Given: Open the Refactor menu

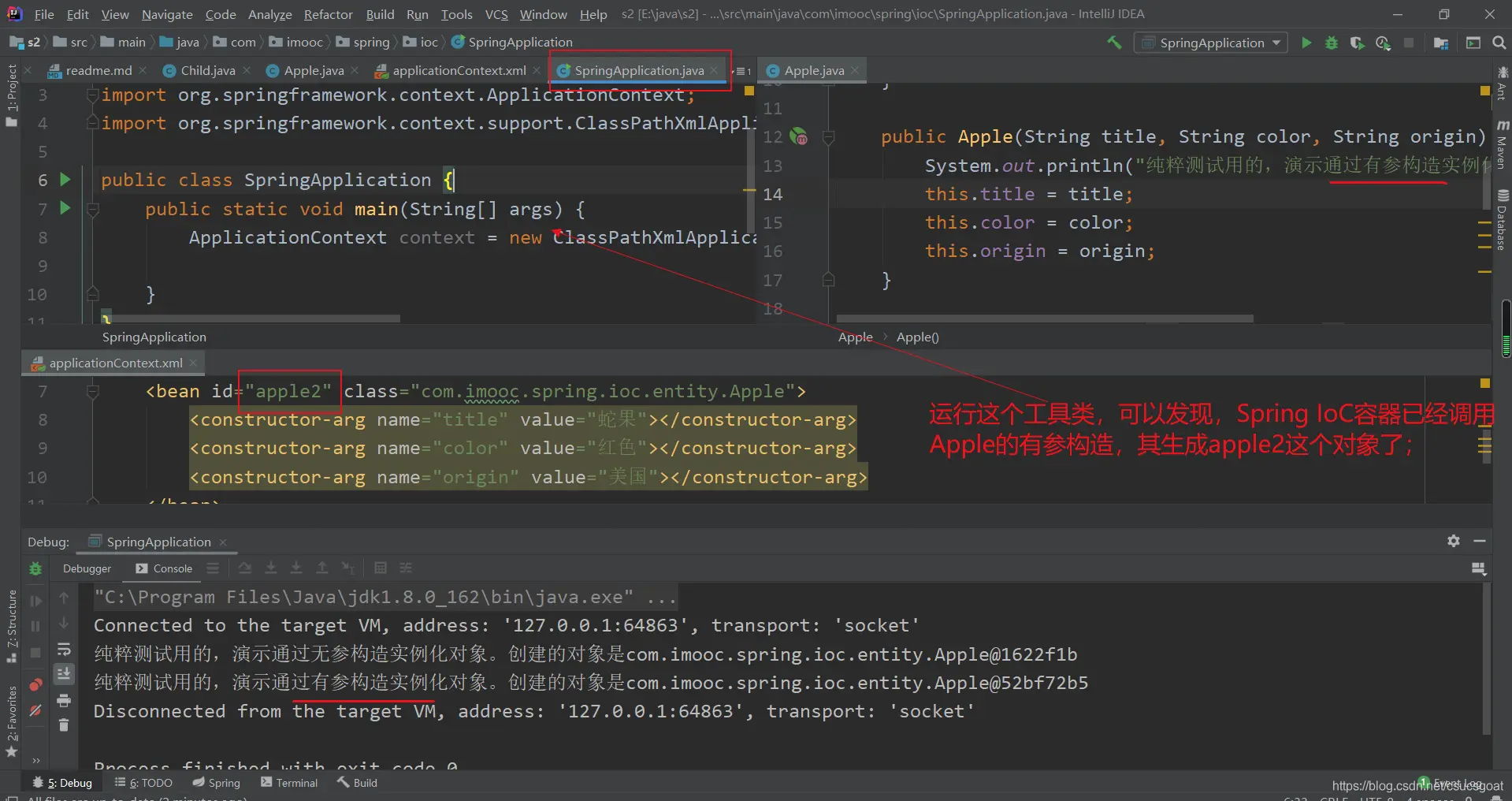Looking at the screenshot, I should click(x=328, y=14).
